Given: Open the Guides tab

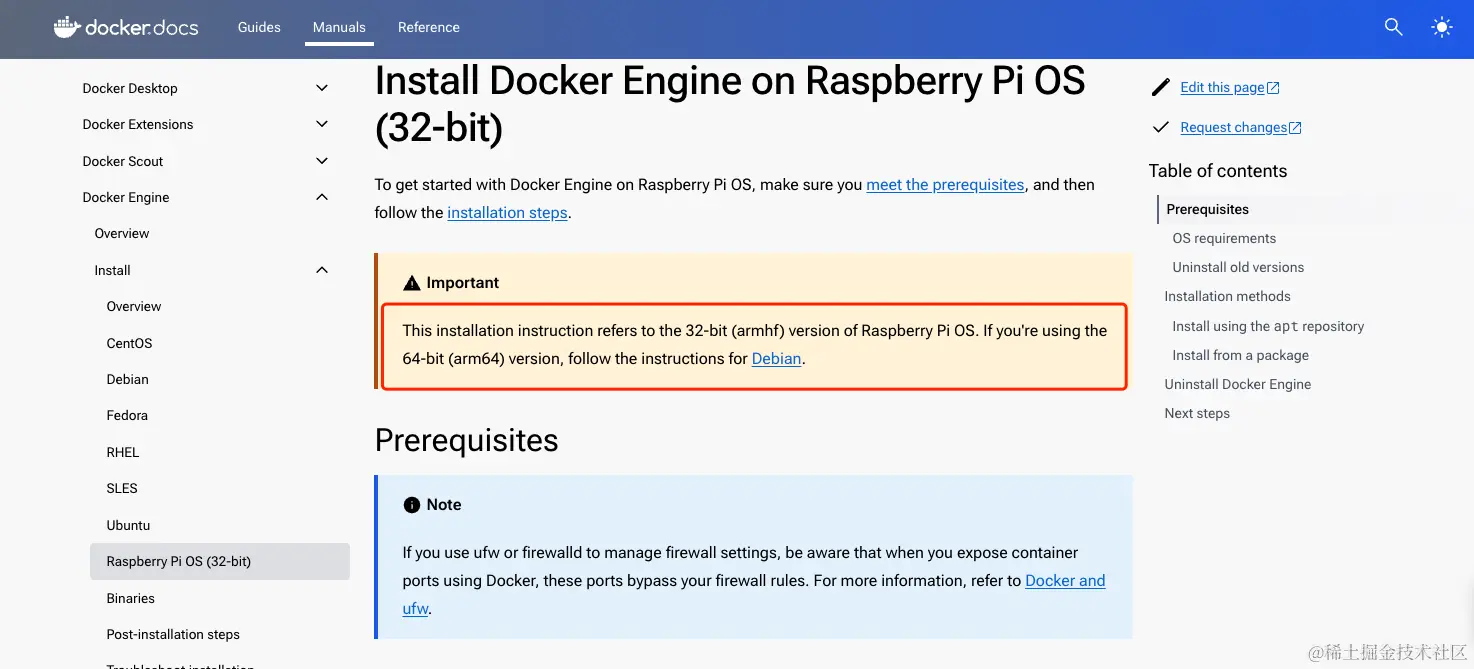Looking at the screenshot, I should click(x=259, y=27).
